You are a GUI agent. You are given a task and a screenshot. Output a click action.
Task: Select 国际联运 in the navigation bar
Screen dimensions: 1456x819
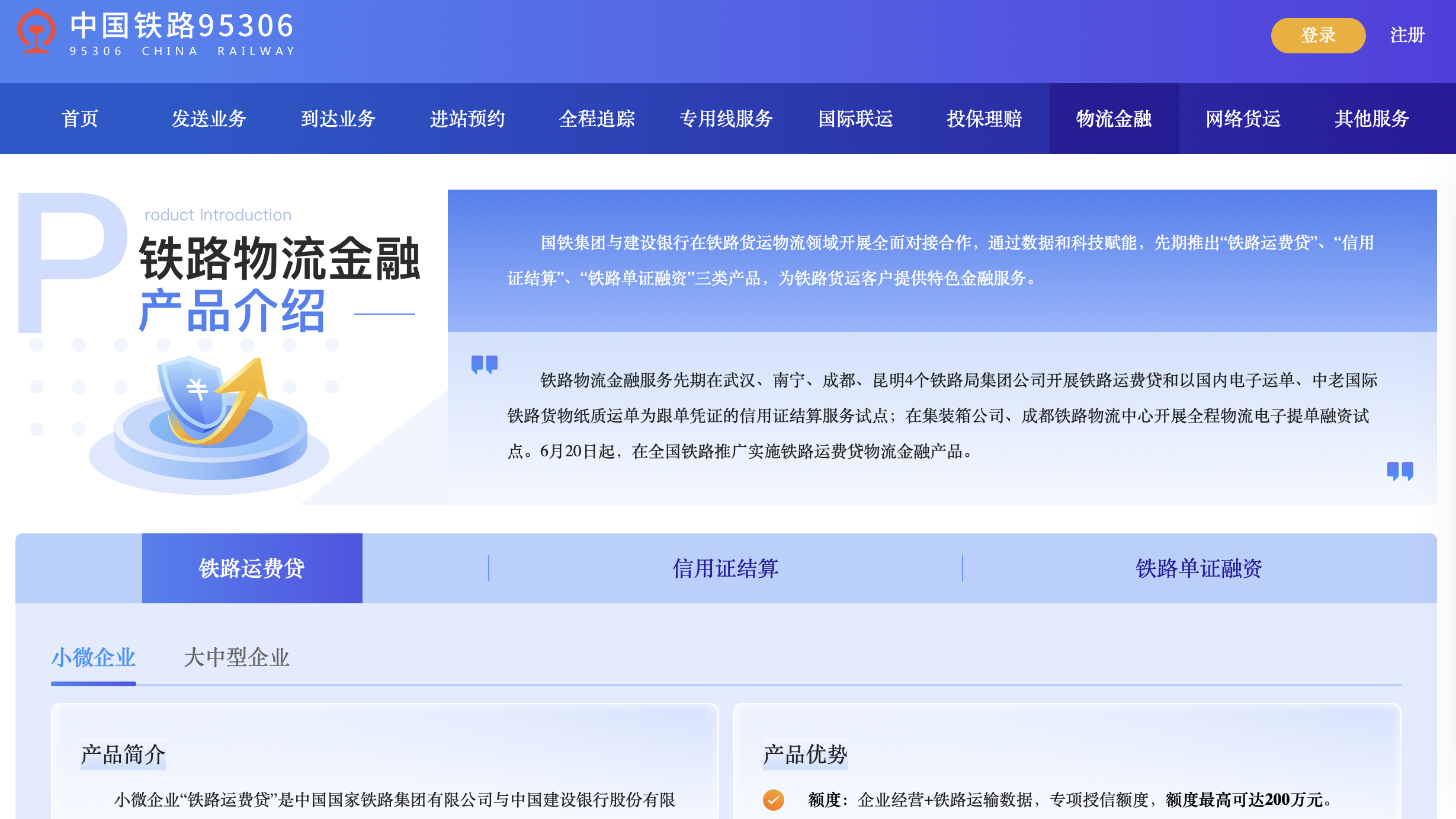coord(855,119)
